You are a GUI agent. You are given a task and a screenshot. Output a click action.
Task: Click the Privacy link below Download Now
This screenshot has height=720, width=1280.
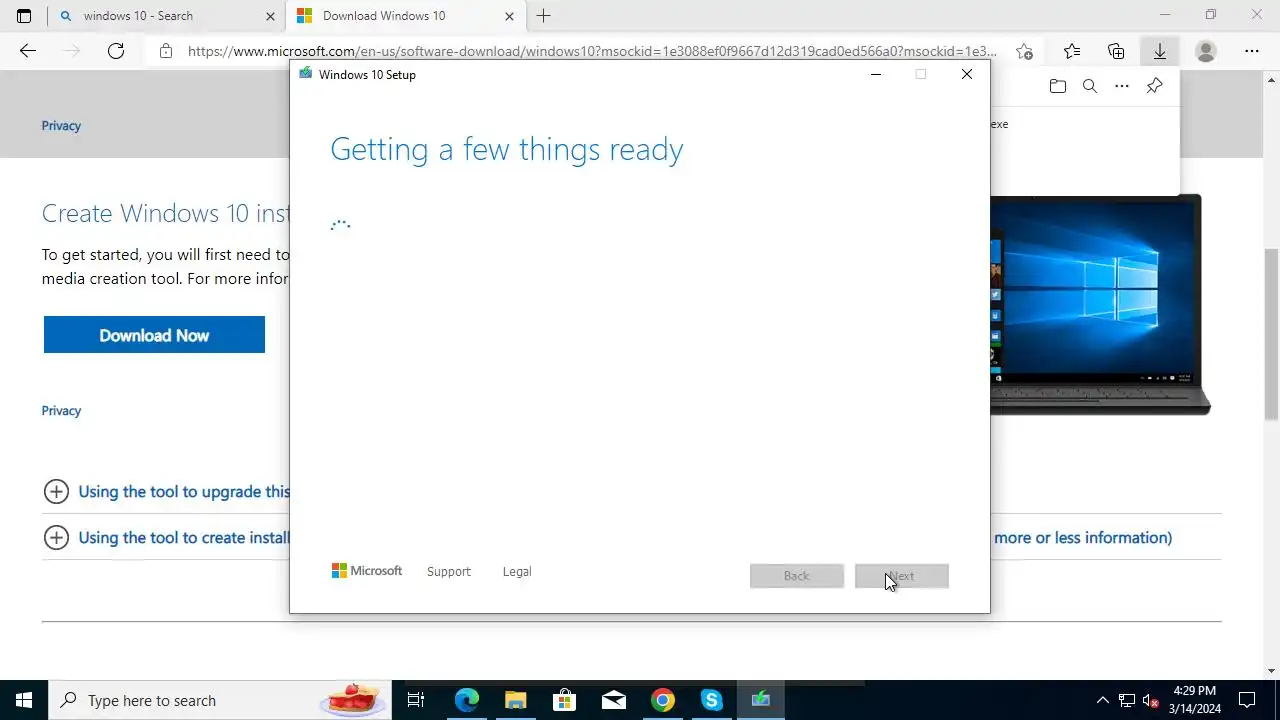pyautogui.click(x=61, y=410)
